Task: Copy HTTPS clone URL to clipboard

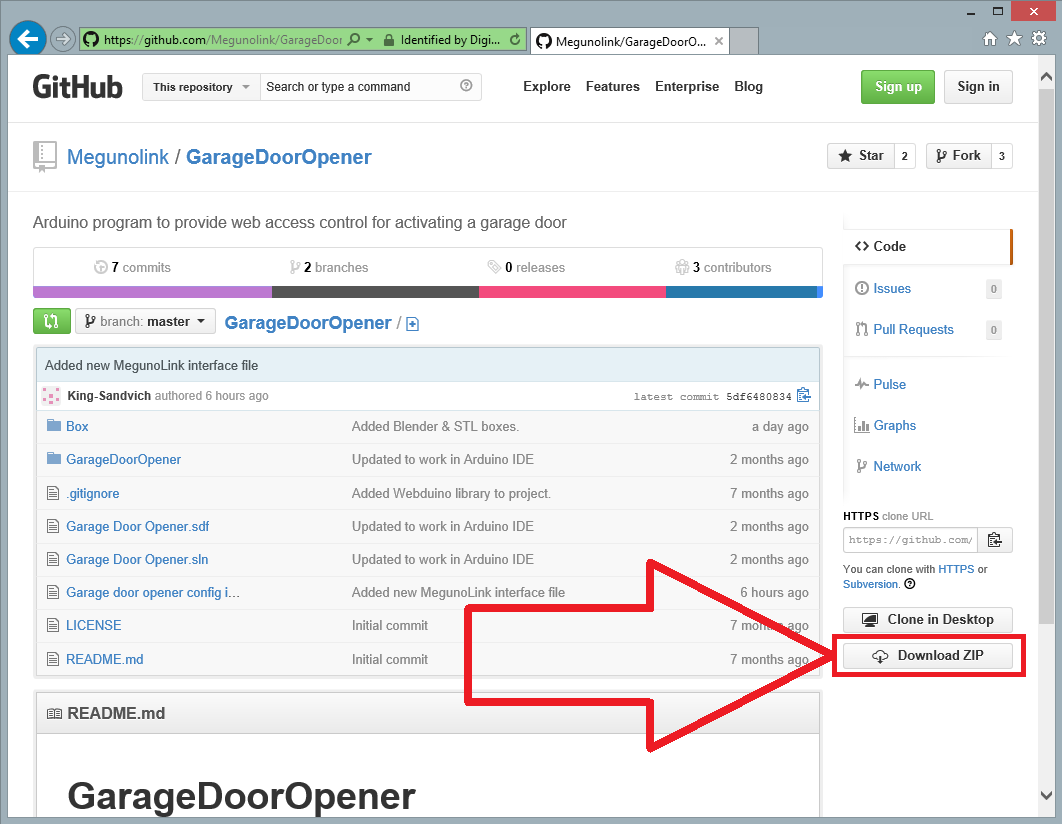Action: coord(994,540)
